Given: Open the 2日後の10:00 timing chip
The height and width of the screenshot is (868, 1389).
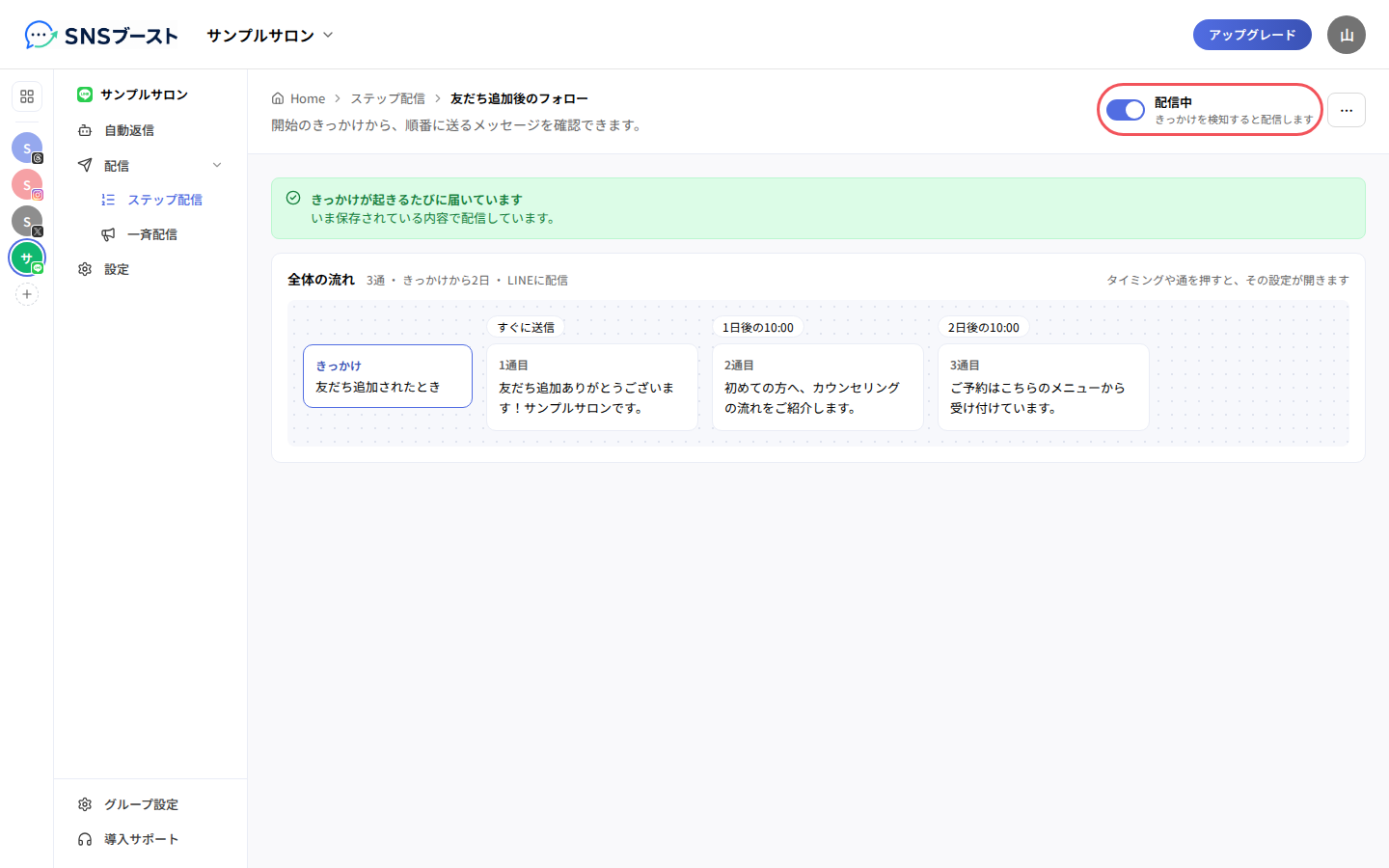Looking at the screenshot, I should click(x=984, y=328).
